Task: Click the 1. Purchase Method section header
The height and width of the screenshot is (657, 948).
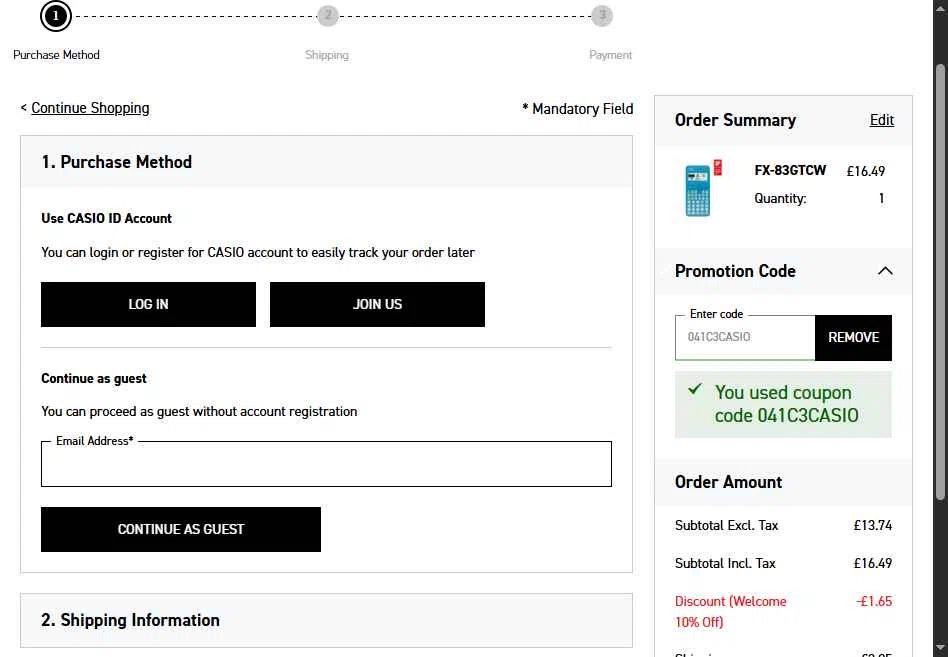Action: [326, 162]
